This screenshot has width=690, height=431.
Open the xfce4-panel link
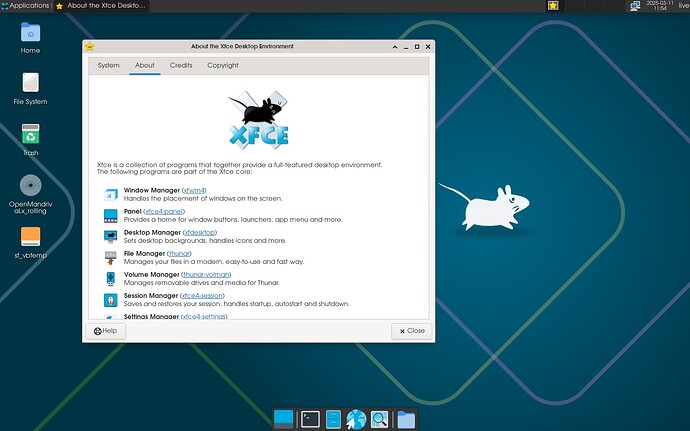[x=164, y=211]
